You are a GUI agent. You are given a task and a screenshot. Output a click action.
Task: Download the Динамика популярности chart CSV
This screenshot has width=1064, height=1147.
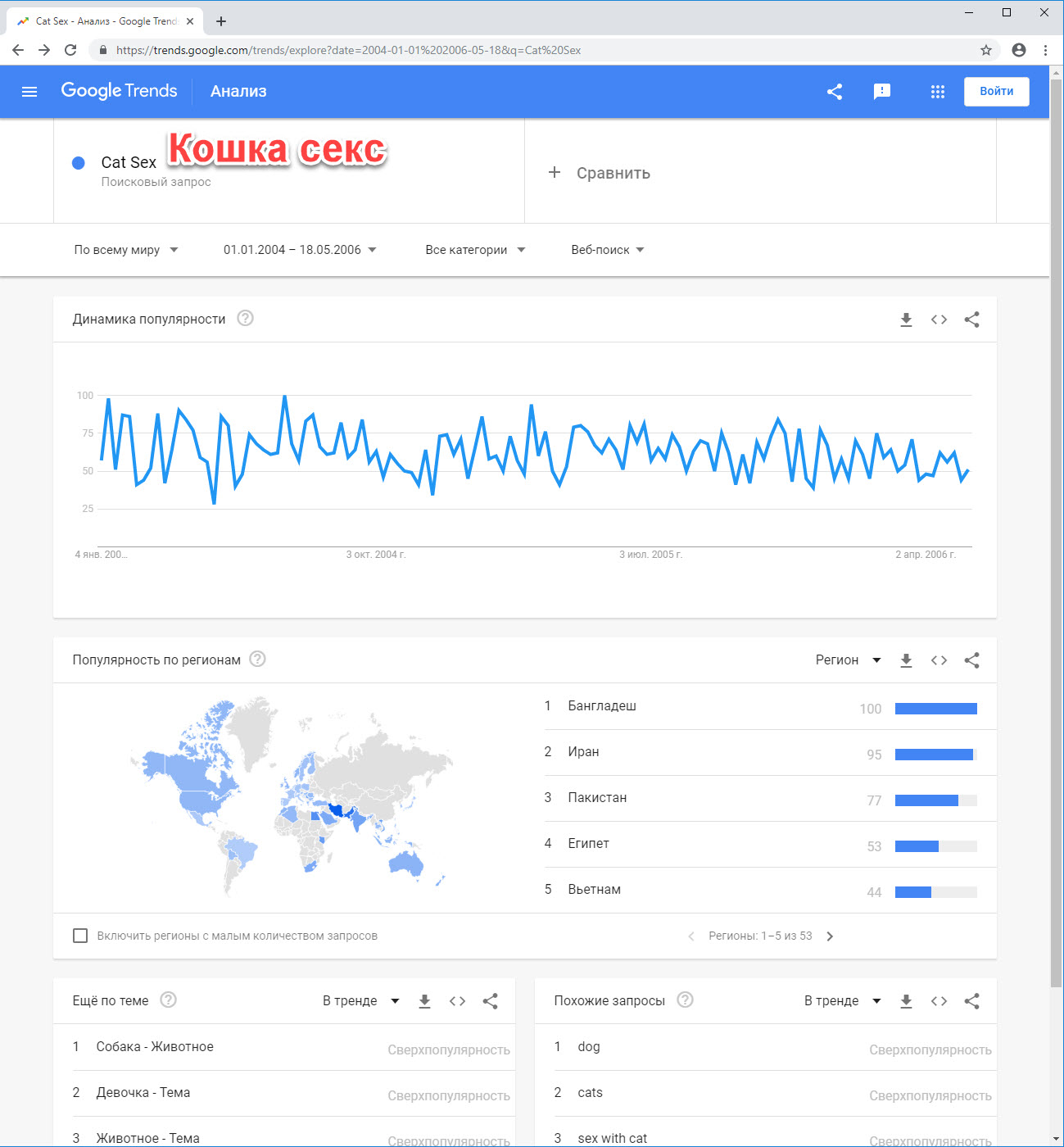pos(906,320)
